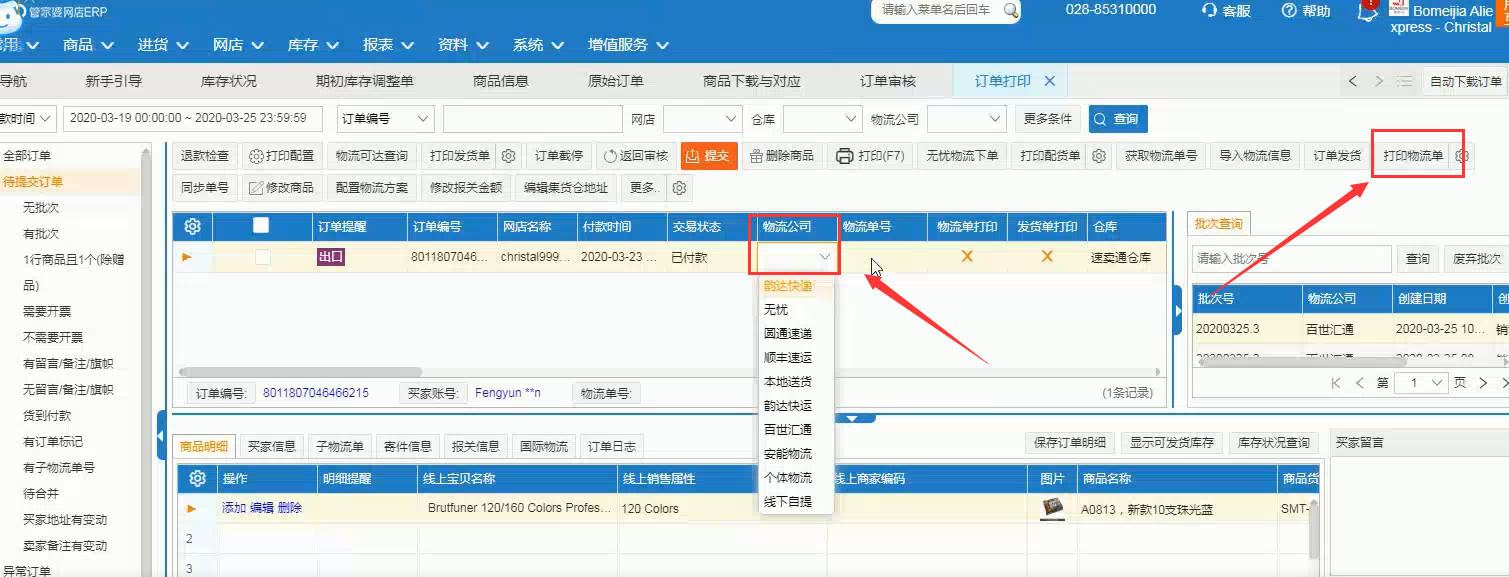The height and width of the screenshot is (577, 1509).
Task: Choose 百世汇通 from logistics dropdown list
Action: point(788,430)
